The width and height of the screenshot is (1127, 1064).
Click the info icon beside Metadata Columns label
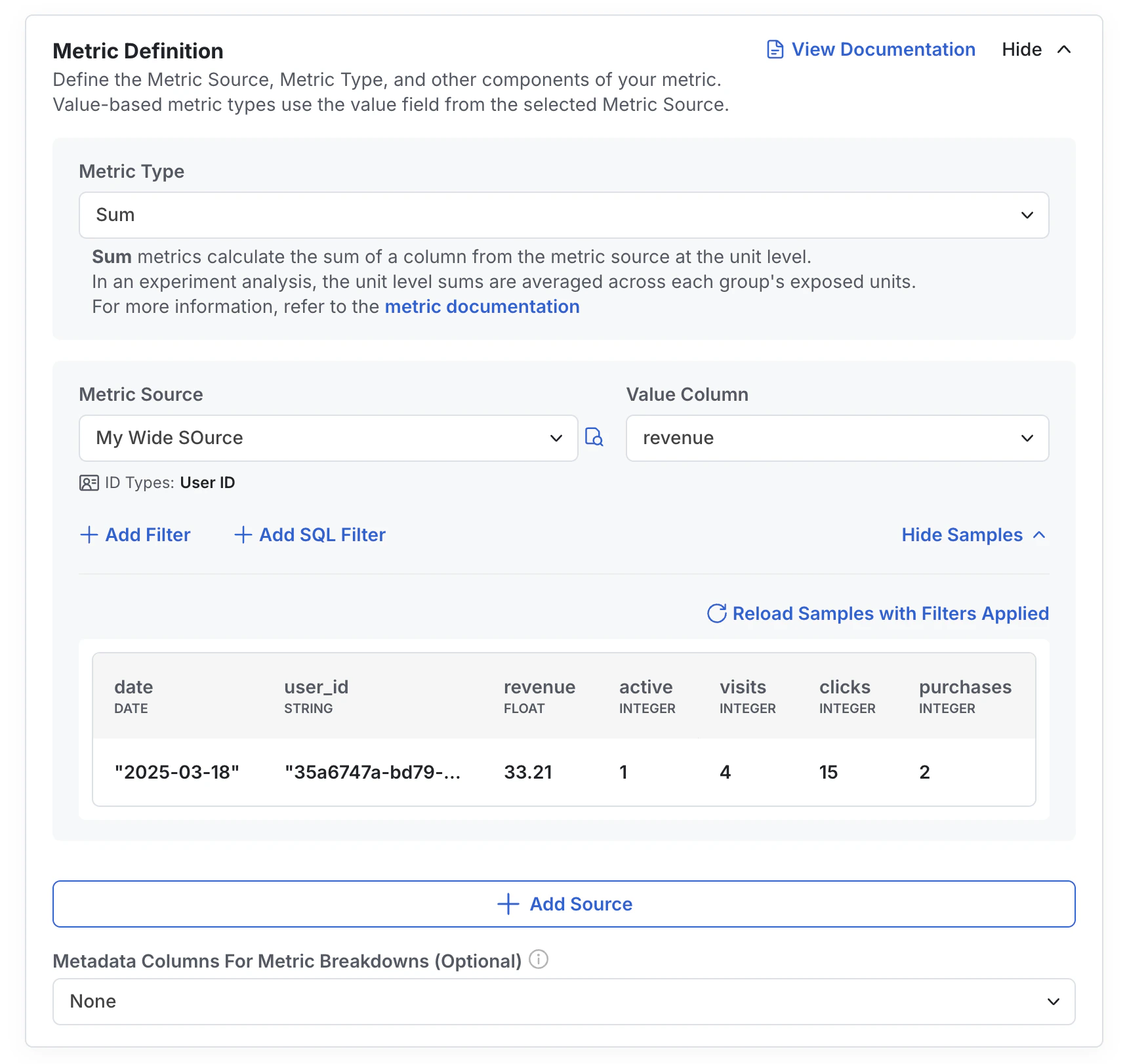(x=537, y=960)
